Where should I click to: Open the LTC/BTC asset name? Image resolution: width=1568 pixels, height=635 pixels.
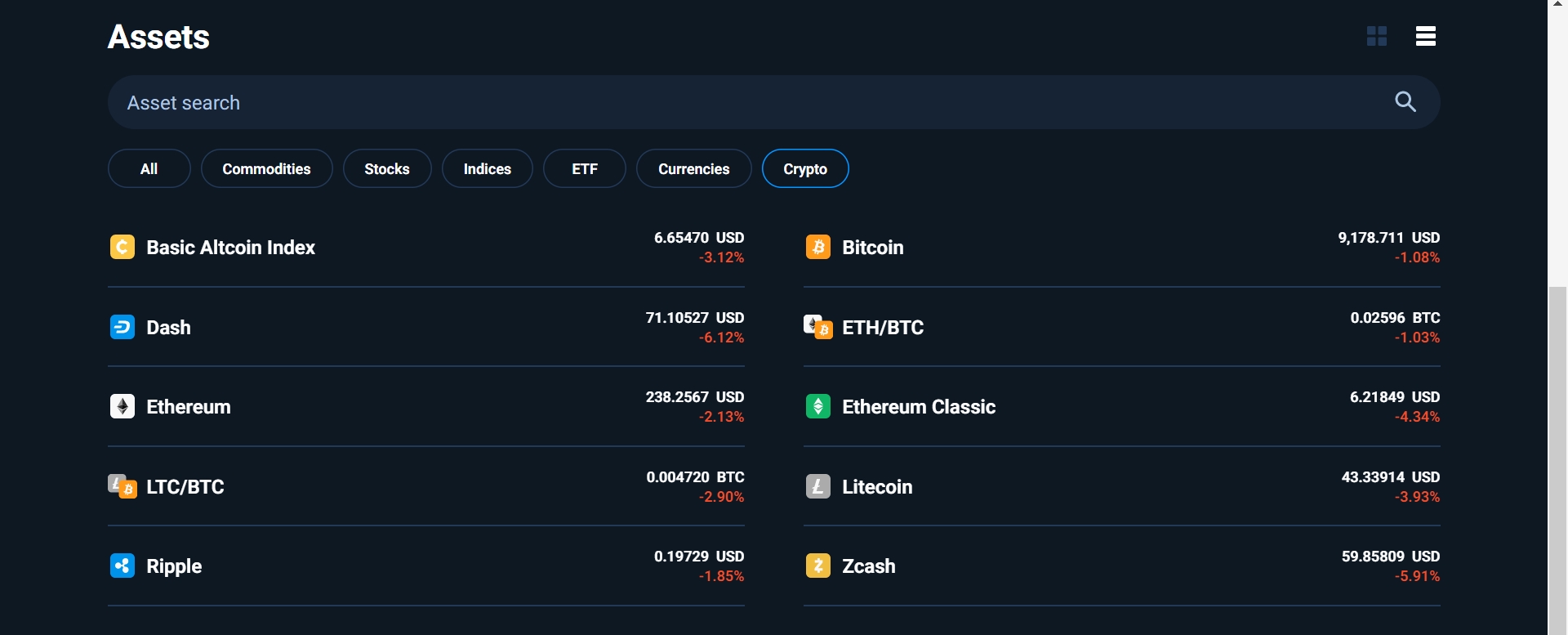(185, 487)
